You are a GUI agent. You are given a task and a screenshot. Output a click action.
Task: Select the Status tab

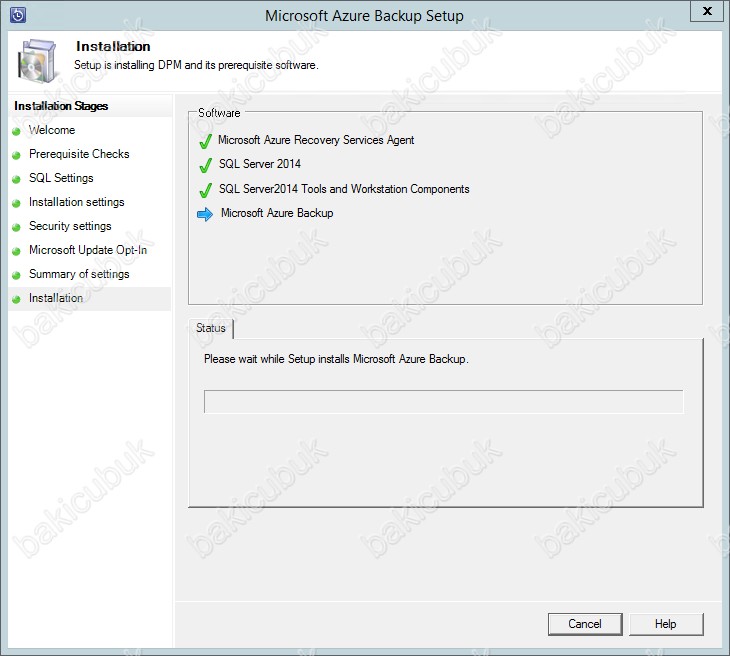pos(211,328)
